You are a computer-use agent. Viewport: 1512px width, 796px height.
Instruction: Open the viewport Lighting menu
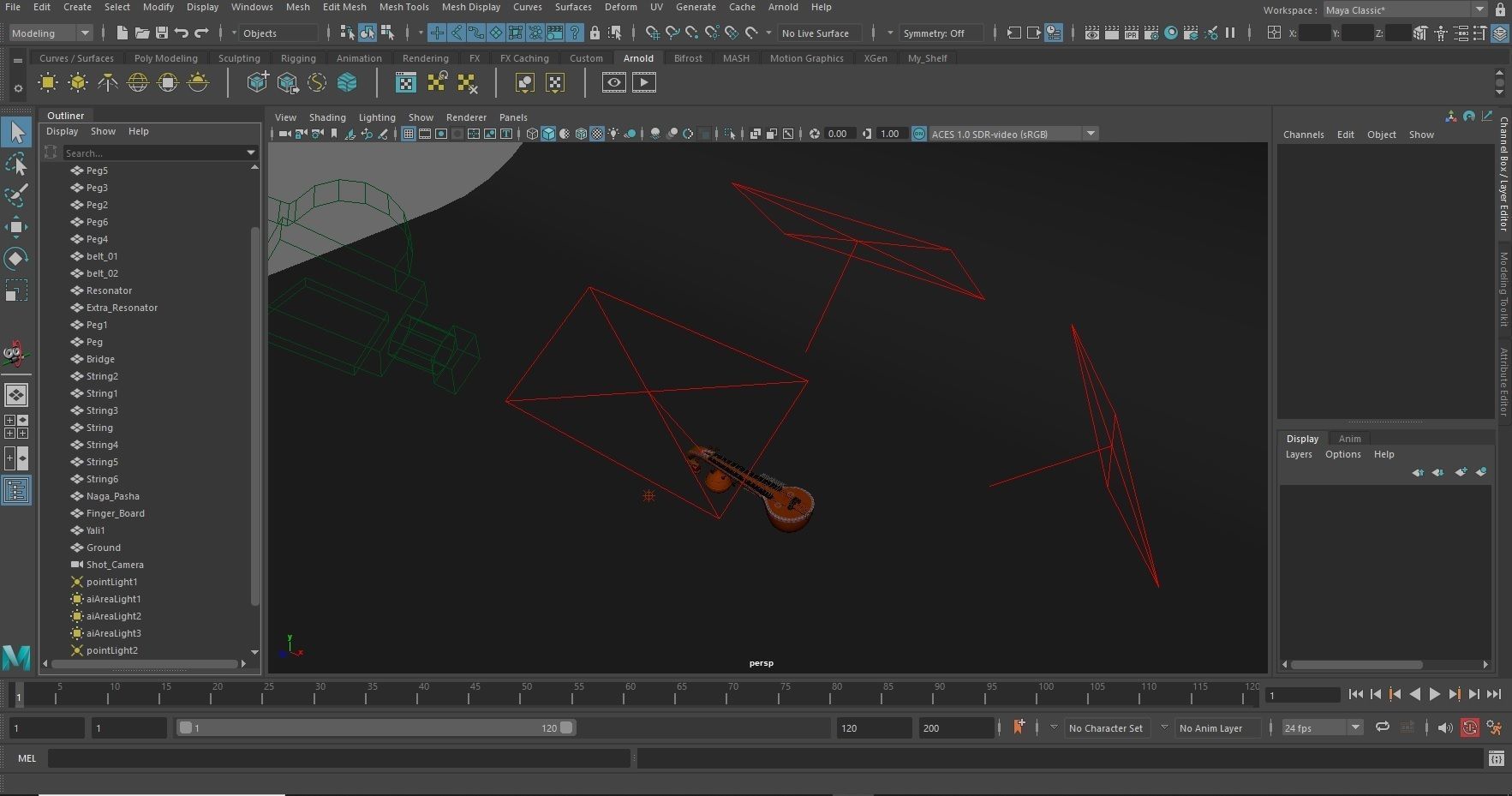377,117
